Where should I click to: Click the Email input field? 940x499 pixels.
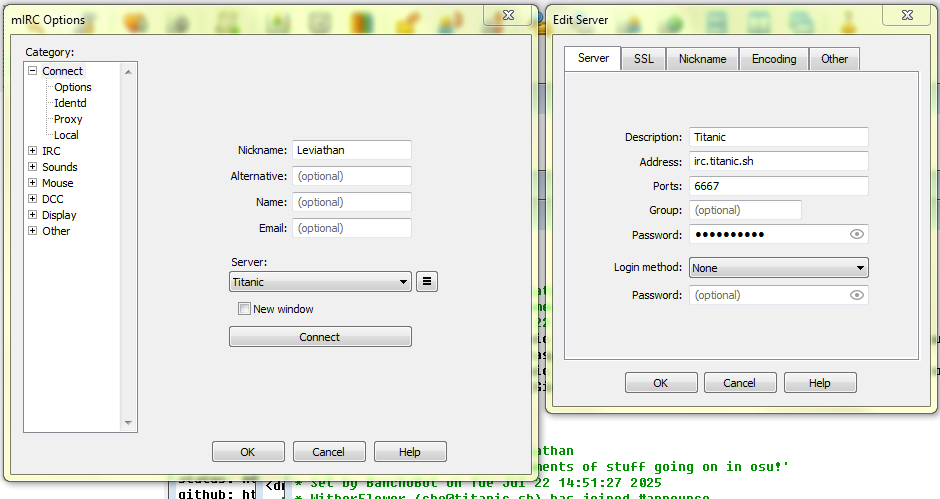[x=352, y=228]
